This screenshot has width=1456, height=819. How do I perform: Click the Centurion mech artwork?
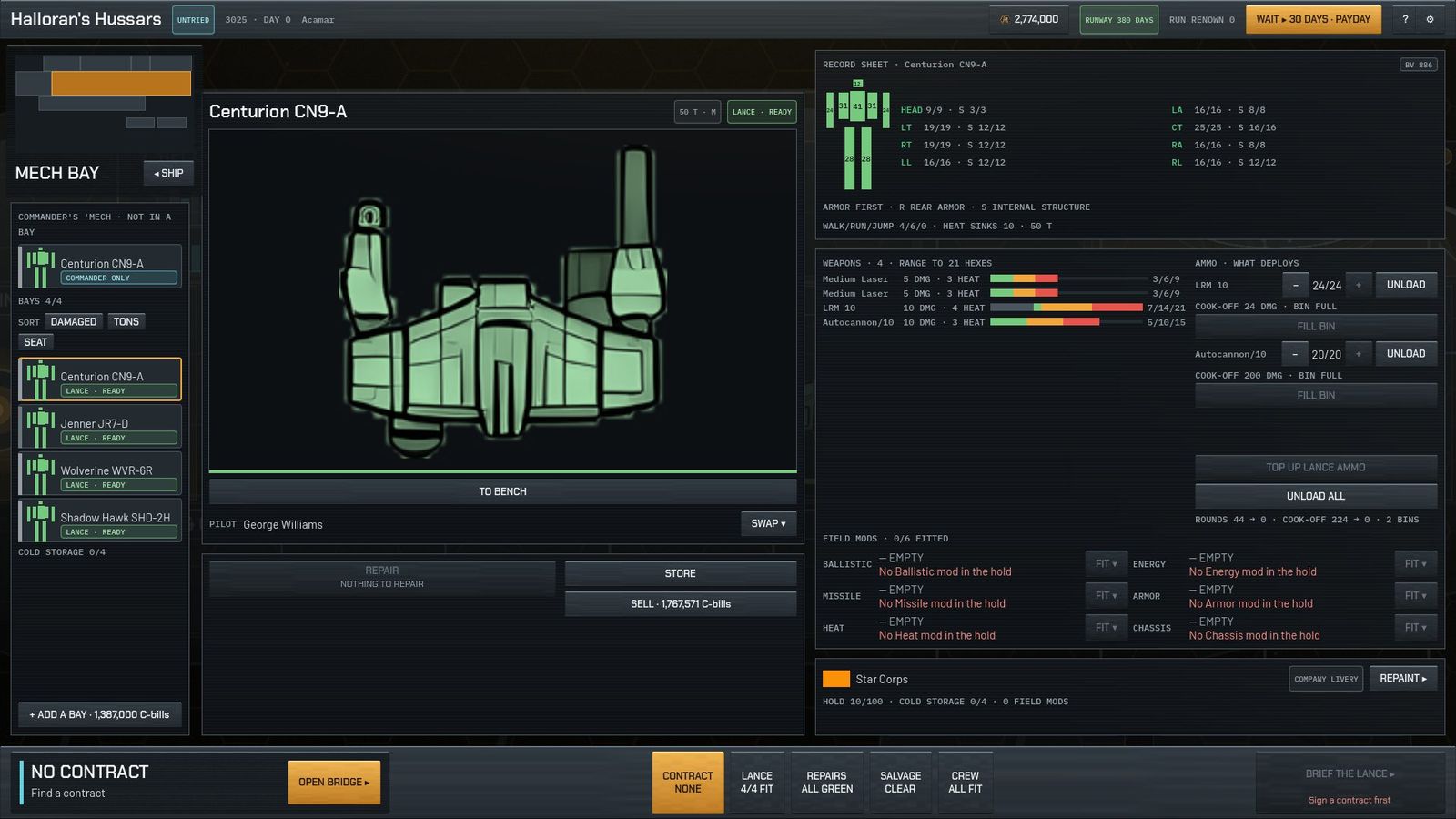click(503, 300)
